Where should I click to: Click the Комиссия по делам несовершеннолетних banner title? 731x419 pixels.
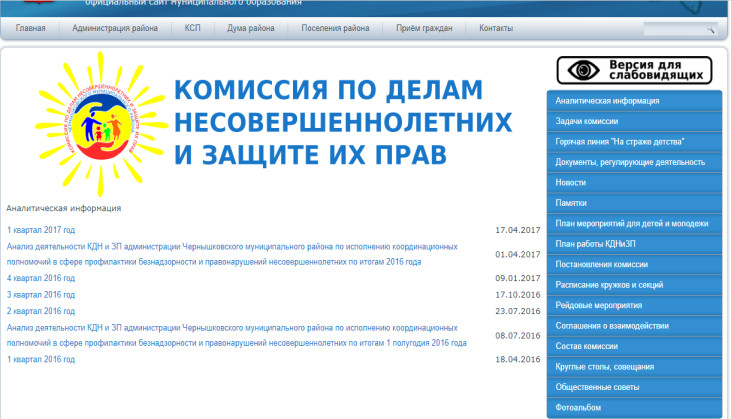[343, 122]
